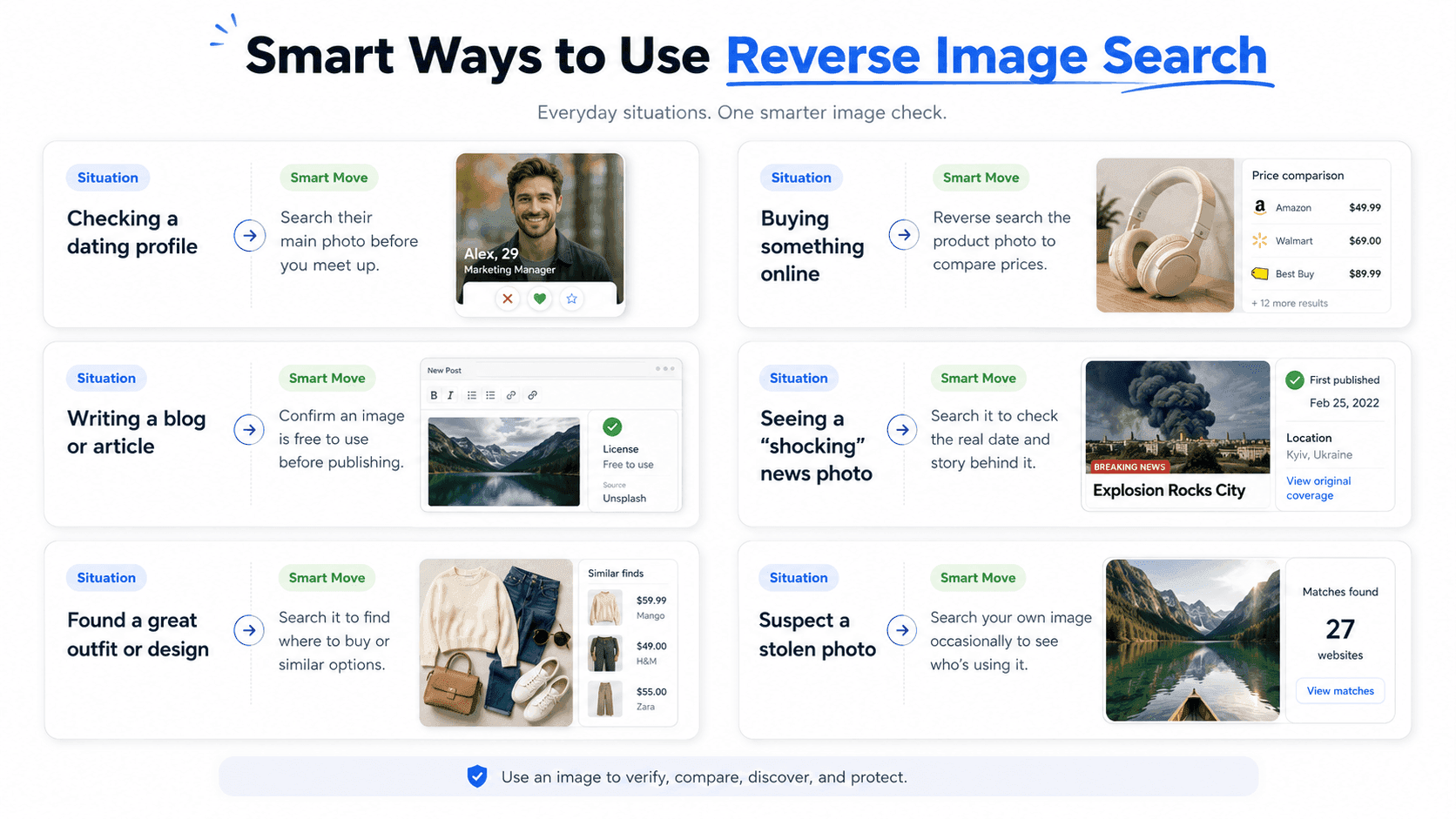
Task: Click the BREAKING NEWS red label
Action: (1129, 467)
